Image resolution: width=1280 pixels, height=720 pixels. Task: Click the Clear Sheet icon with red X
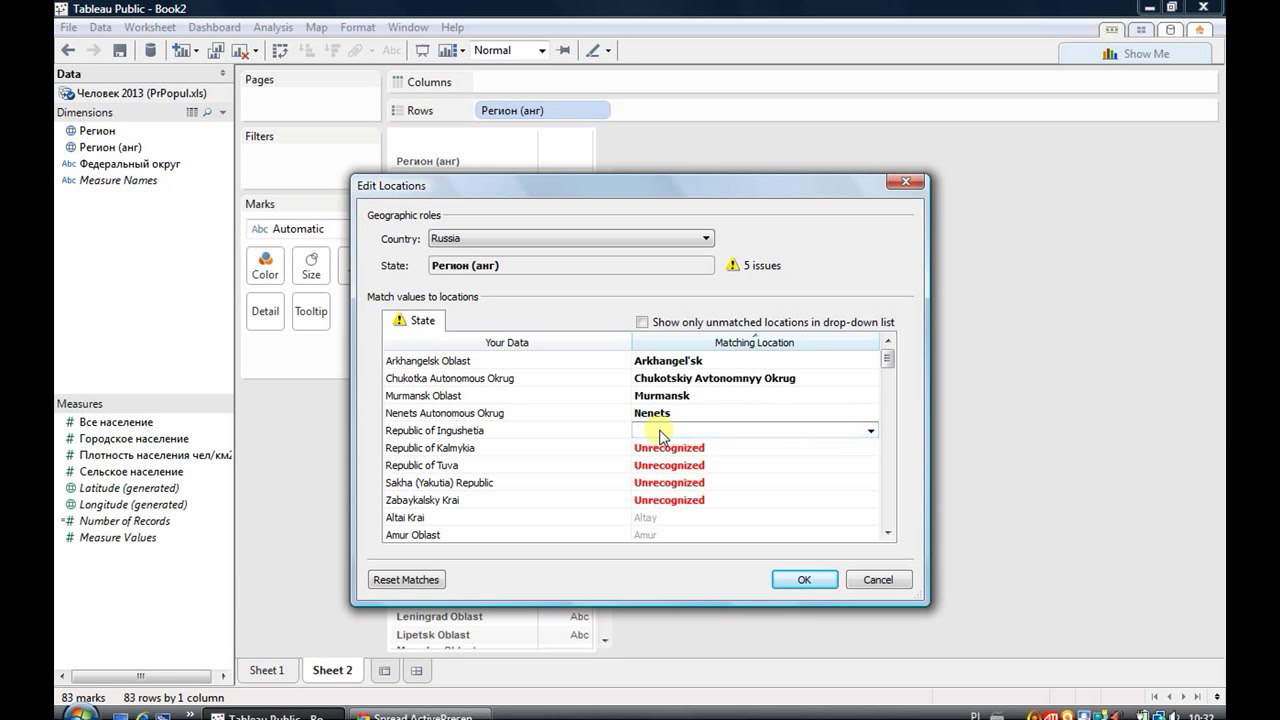pyautogui.click(x=240, y=51)
